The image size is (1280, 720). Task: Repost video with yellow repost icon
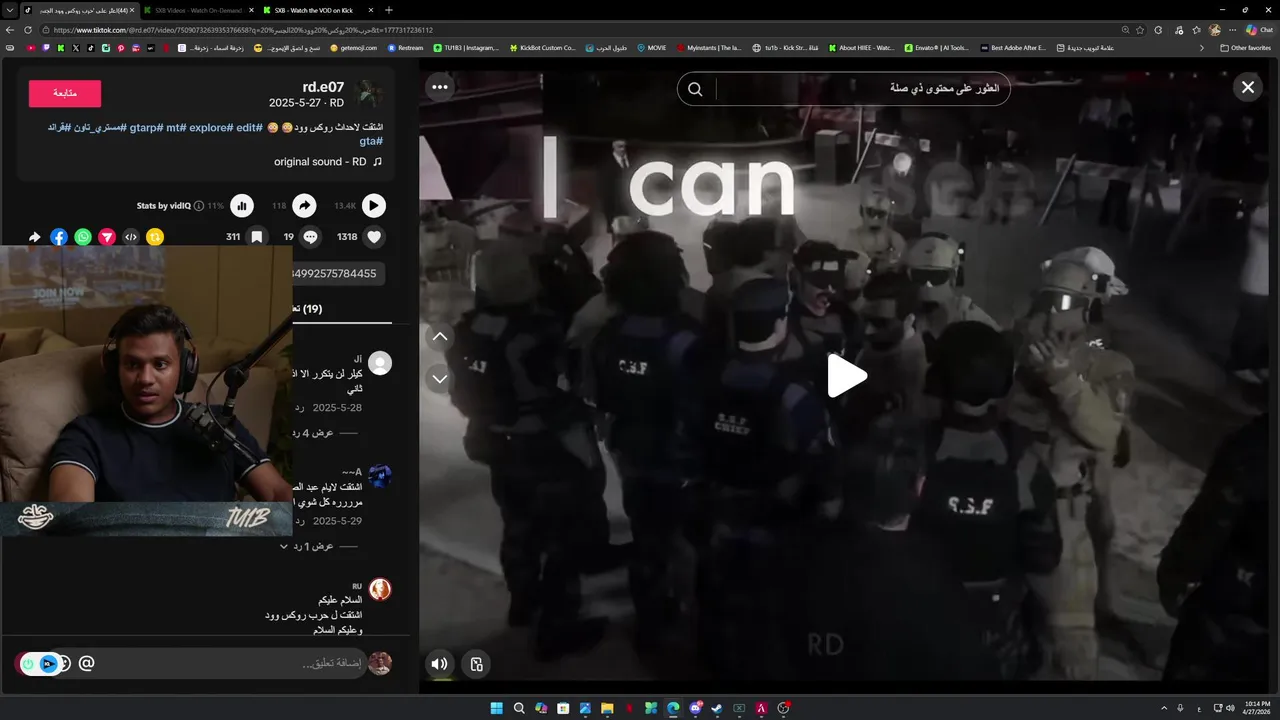pos(155,237)
